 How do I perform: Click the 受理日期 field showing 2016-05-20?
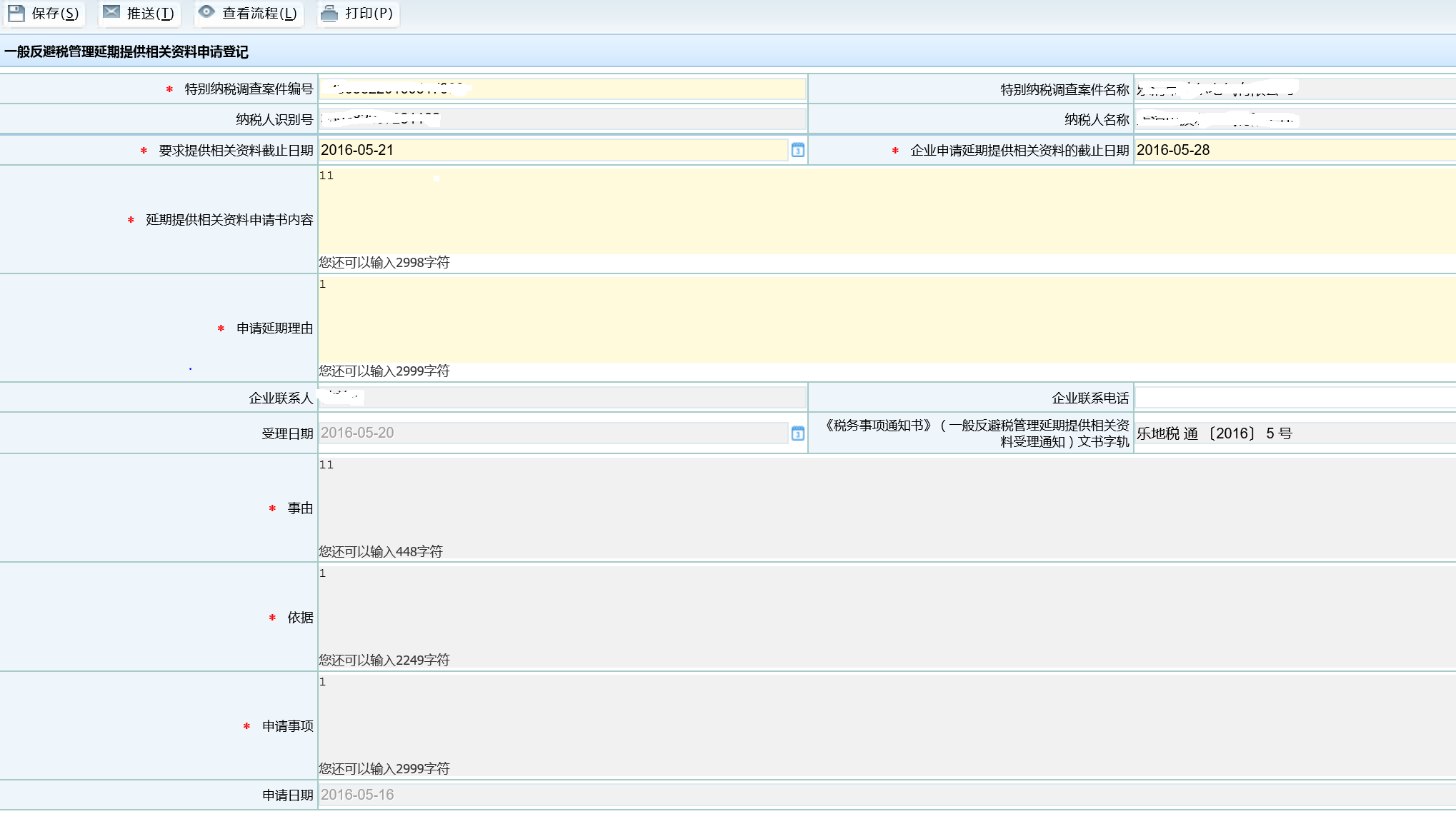(553, 433)
